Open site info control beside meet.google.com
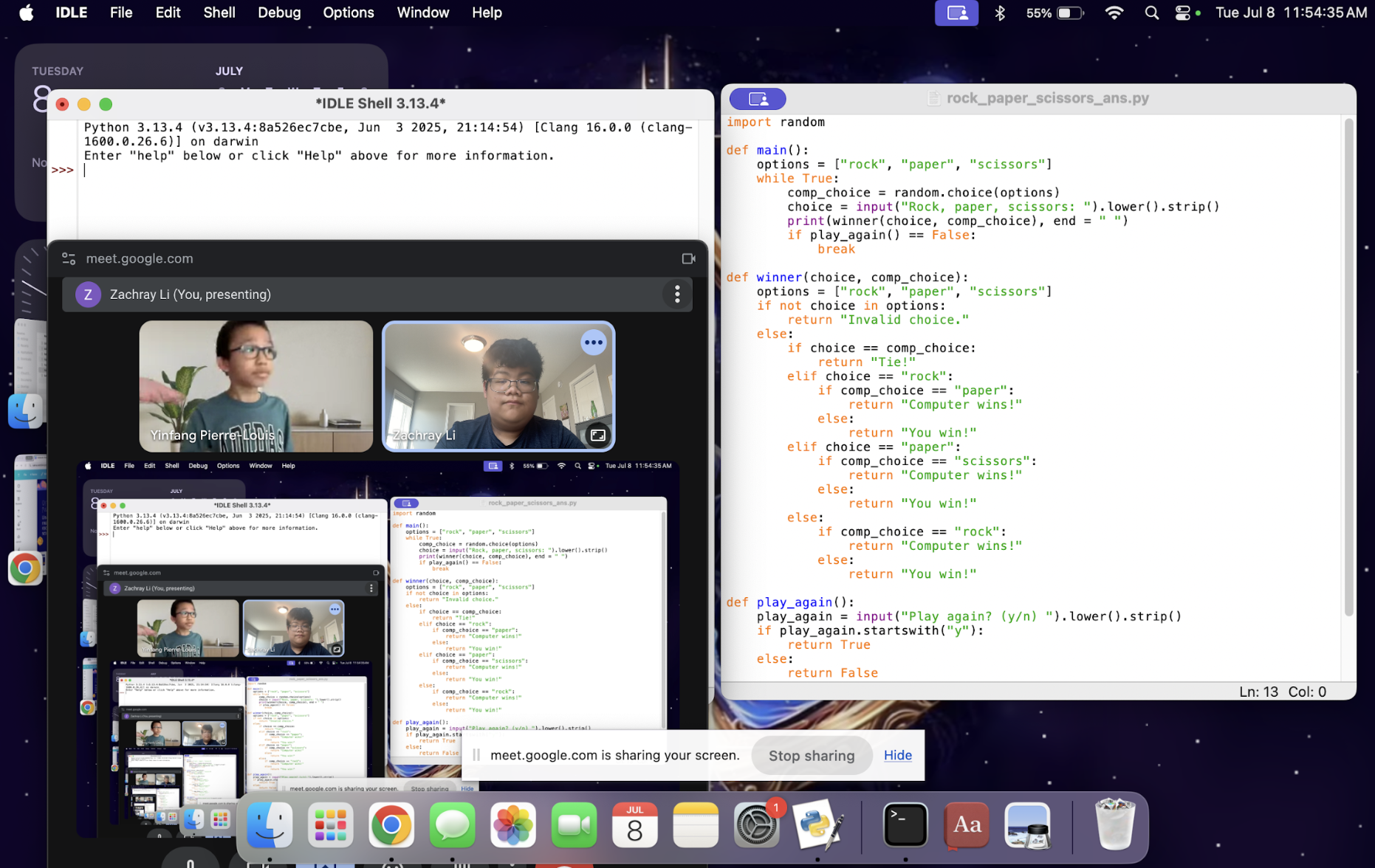 click(69, 258)
